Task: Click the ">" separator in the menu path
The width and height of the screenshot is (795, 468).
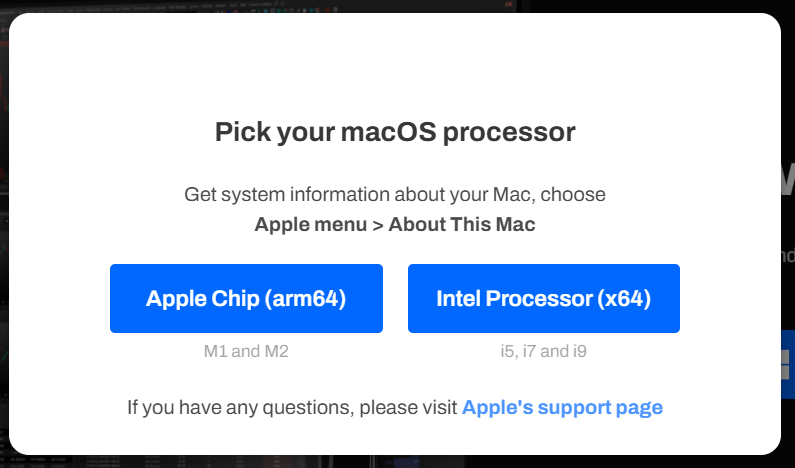Action: 377,224
